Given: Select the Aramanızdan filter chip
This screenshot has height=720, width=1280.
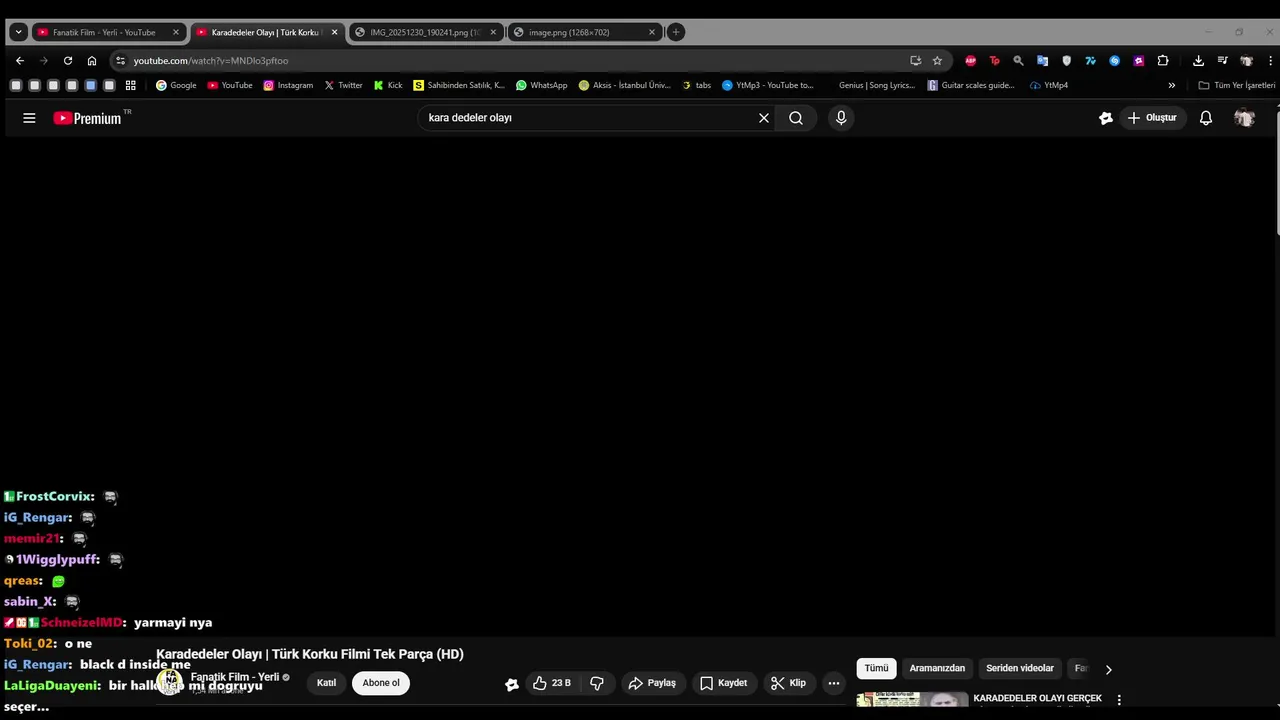Looking at the screenshot, I should click(x=937, y=668).
